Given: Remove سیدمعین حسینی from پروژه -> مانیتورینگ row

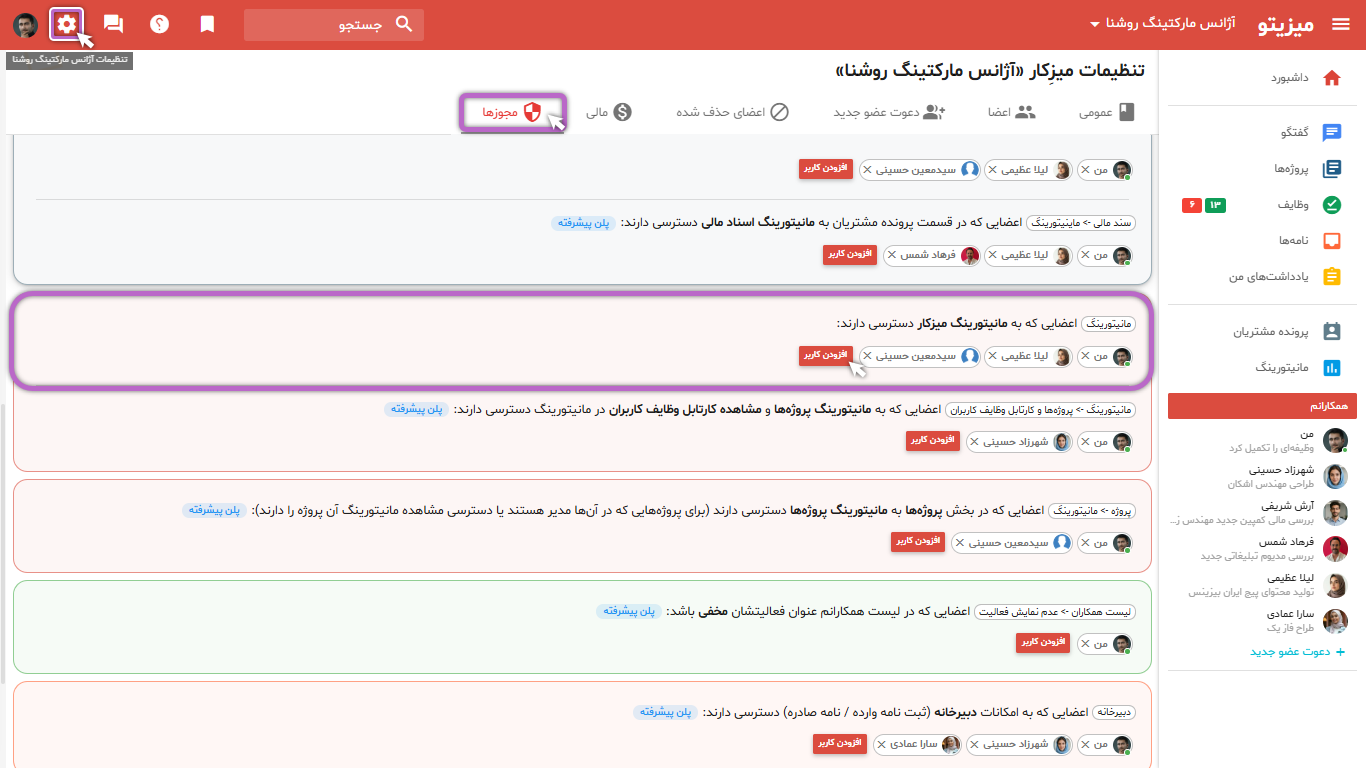Looking at the screenshot, I should (x=959, y=543).
